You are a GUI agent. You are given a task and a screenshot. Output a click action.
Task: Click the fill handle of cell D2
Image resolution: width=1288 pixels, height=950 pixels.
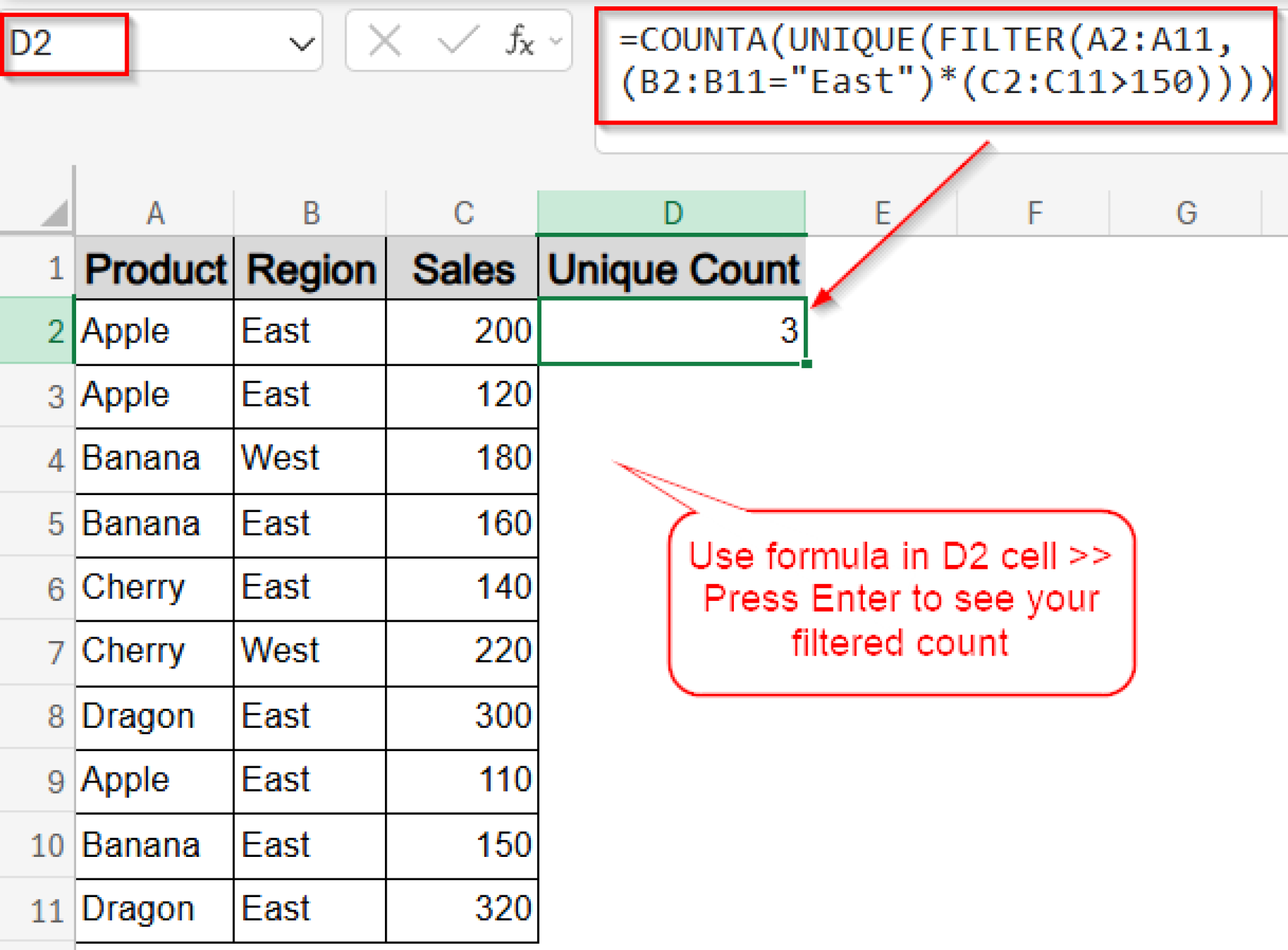point(806,364)
